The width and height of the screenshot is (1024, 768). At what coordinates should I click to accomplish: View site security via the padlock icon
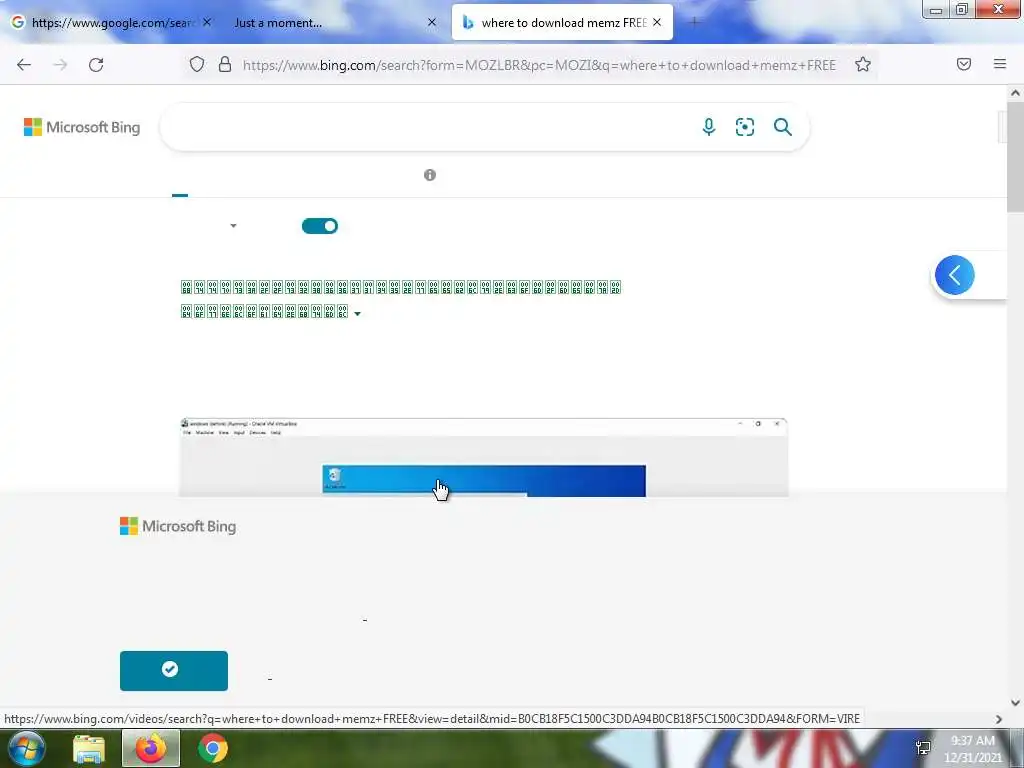tap(225, 64)
